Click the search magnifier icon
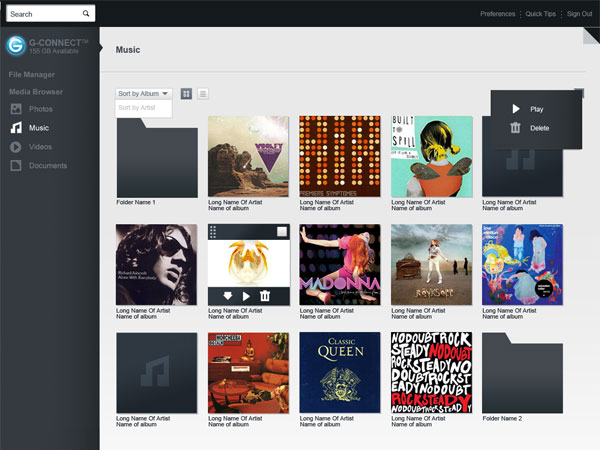 pos(86,14)
